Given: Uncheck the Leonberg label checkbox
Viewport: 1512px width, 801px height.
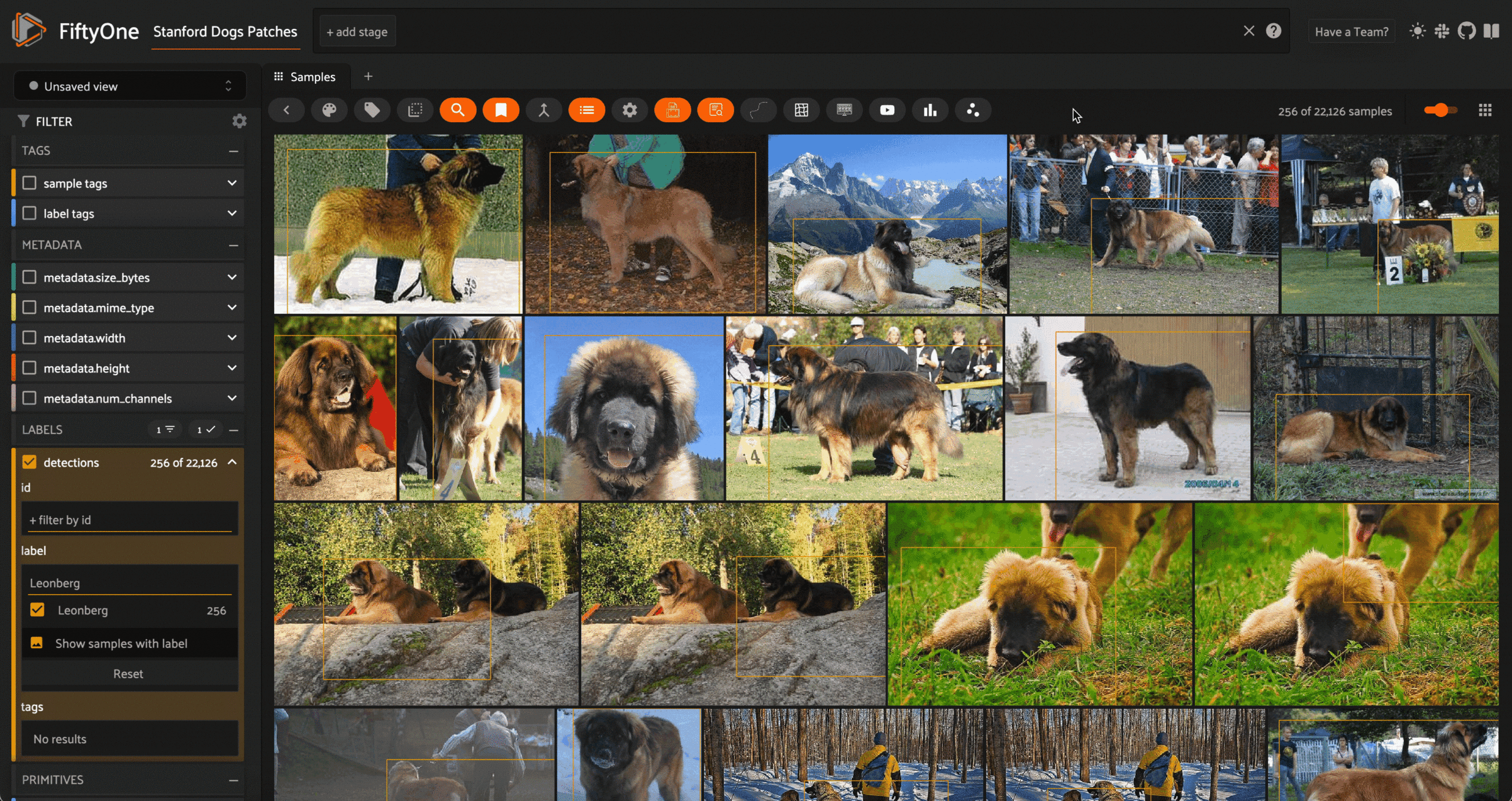Looking at the screenshot, I should (37, 610).
